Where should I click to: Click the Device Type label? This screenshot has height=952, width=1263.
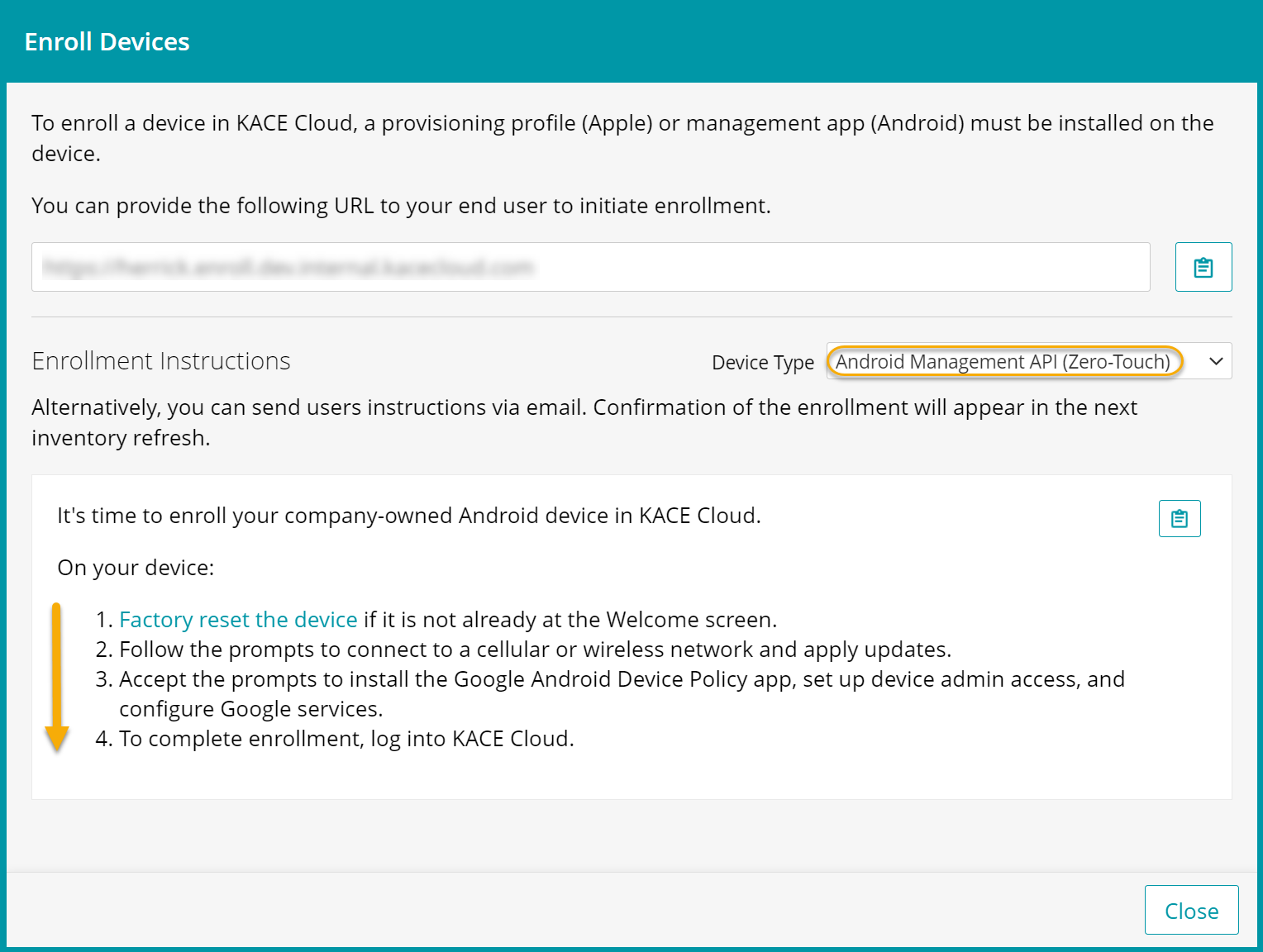762,363
